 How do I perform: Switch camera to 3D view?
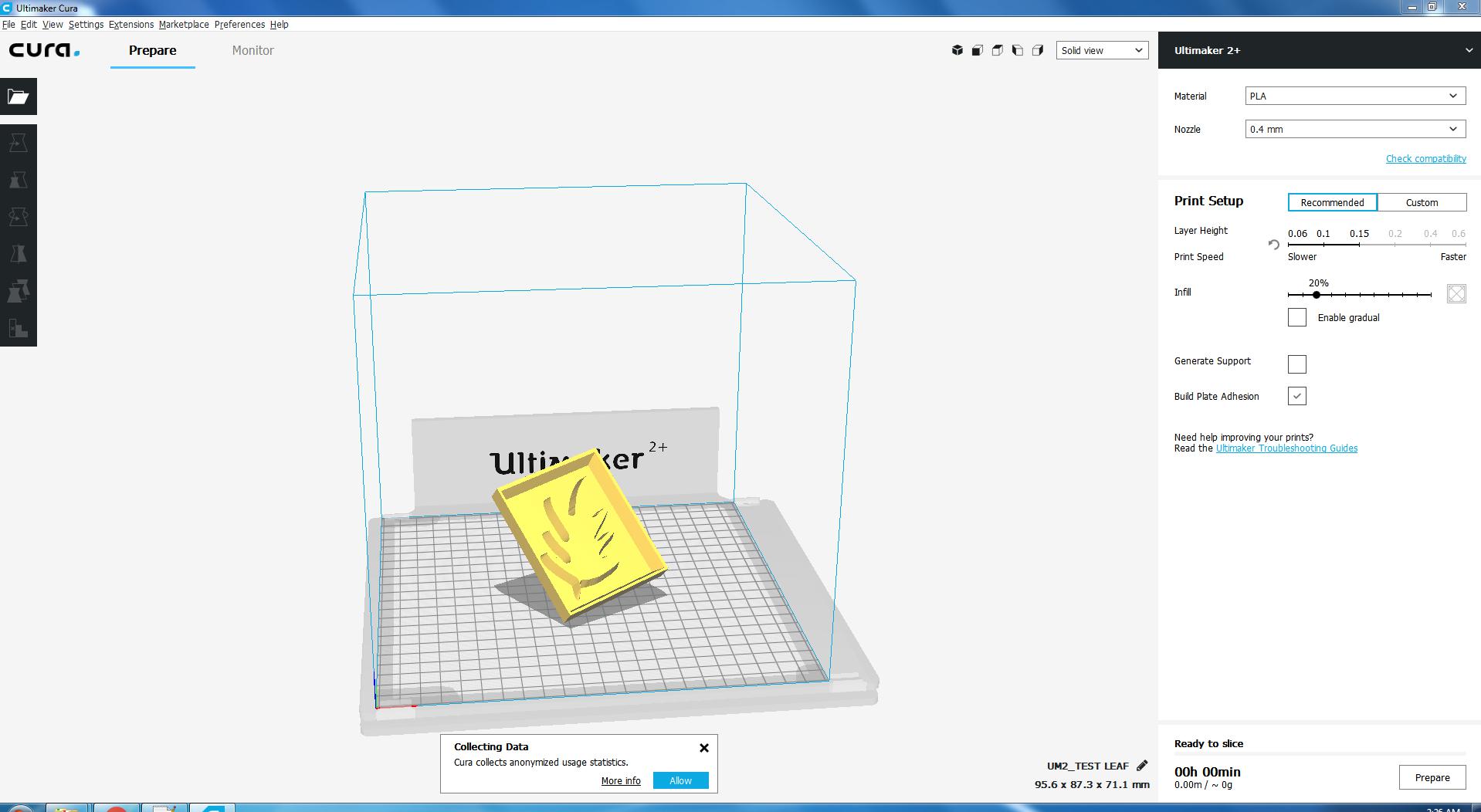(x=957, y=50)
